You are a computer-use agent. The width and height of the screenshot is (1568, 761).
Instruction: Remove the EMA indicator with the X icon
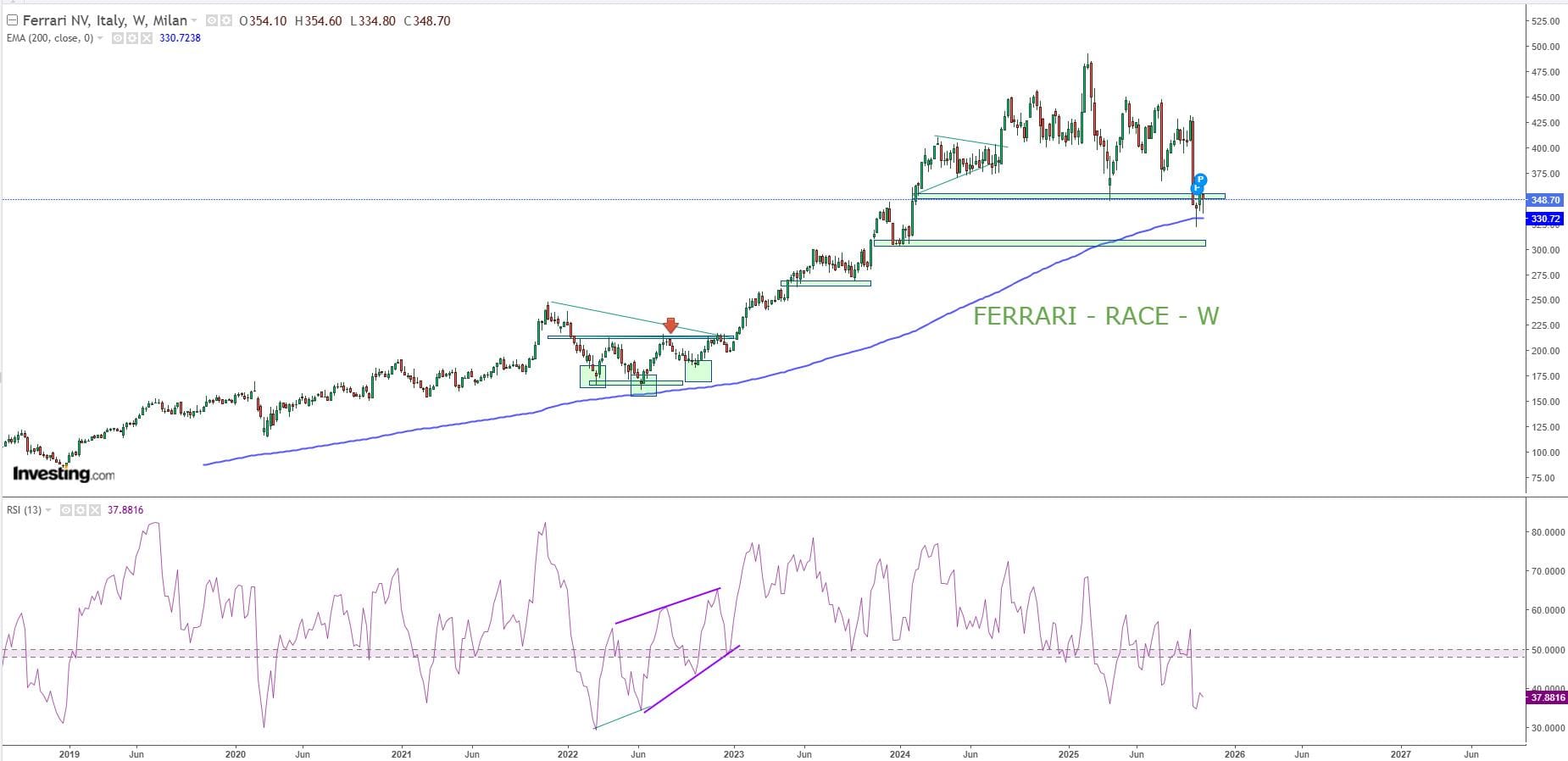coord(147,38)
